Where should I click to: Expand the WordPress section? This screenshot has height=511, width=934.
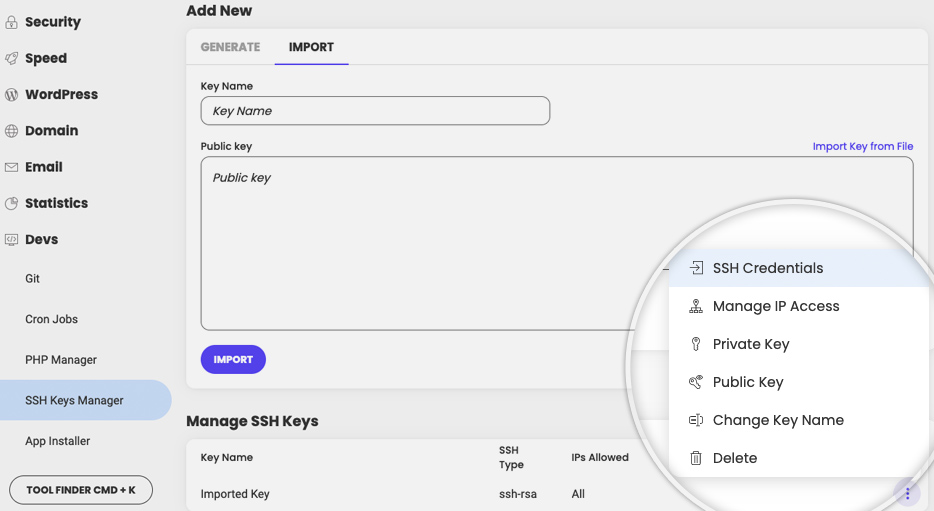[61, 95]
